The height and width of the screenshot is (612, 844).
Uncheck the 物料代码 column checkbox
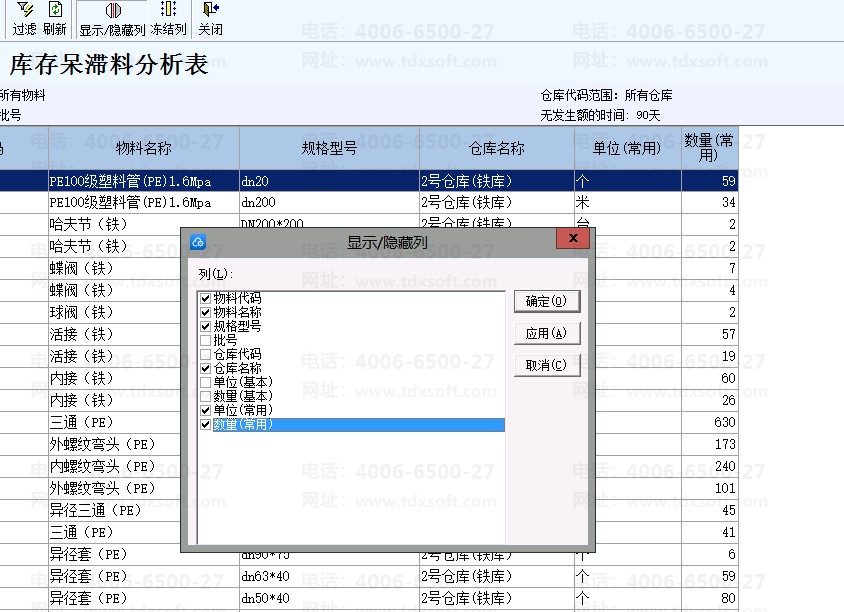coord(205,298)
